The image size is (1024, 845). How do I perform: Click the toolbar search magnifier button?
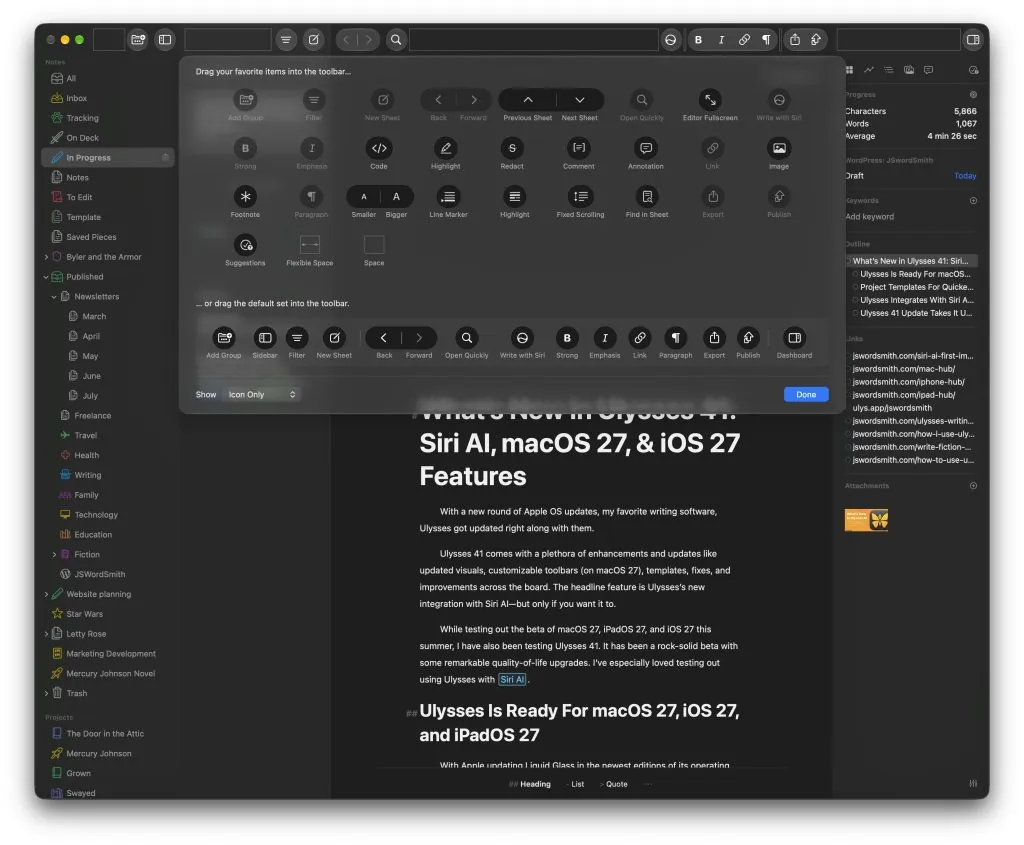(x=396, y=40)
